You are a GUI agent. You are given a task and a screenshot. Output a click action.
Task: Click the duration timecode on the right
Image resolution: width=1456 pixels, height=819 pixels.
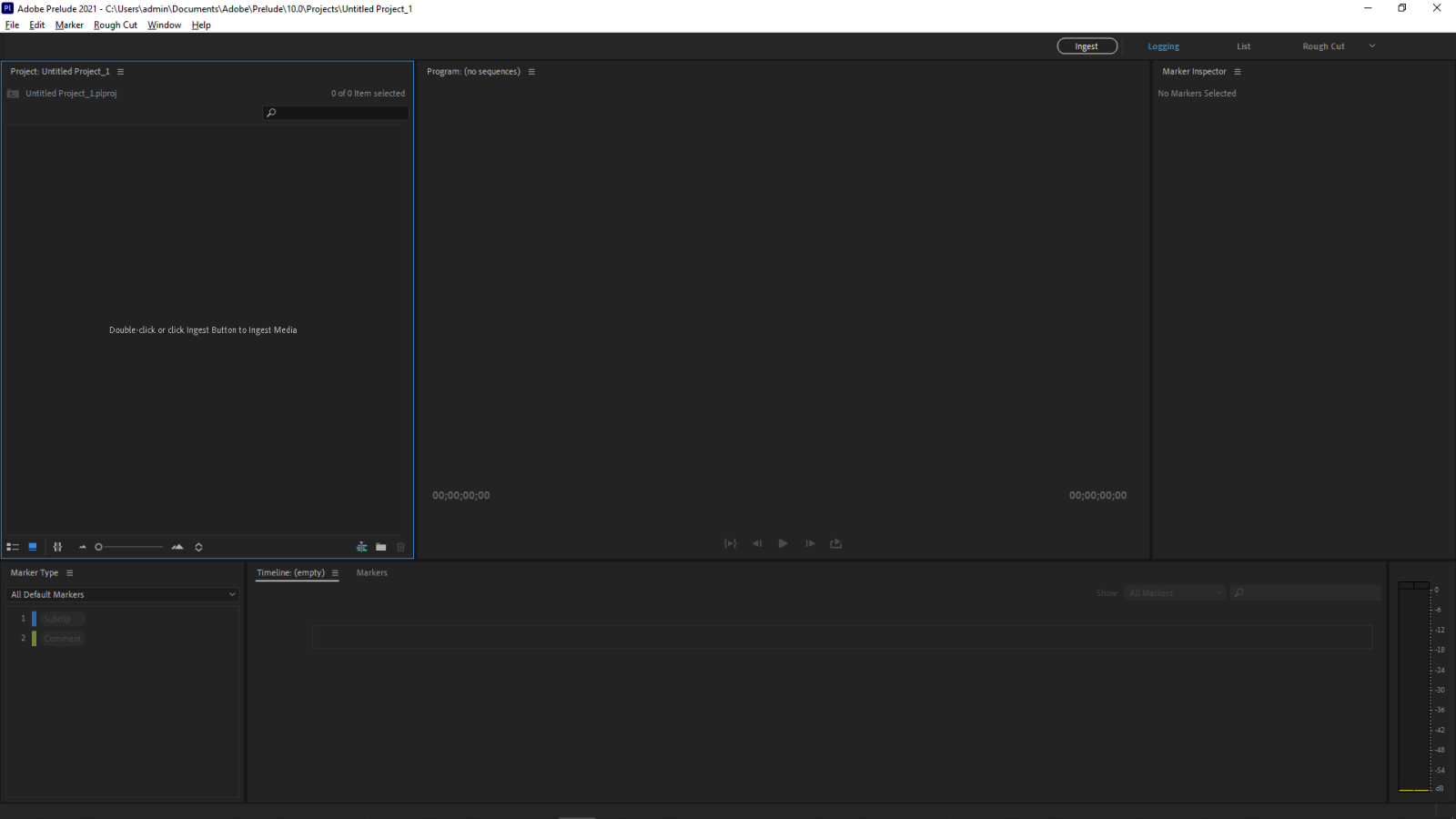click(x=1097, y=496)
